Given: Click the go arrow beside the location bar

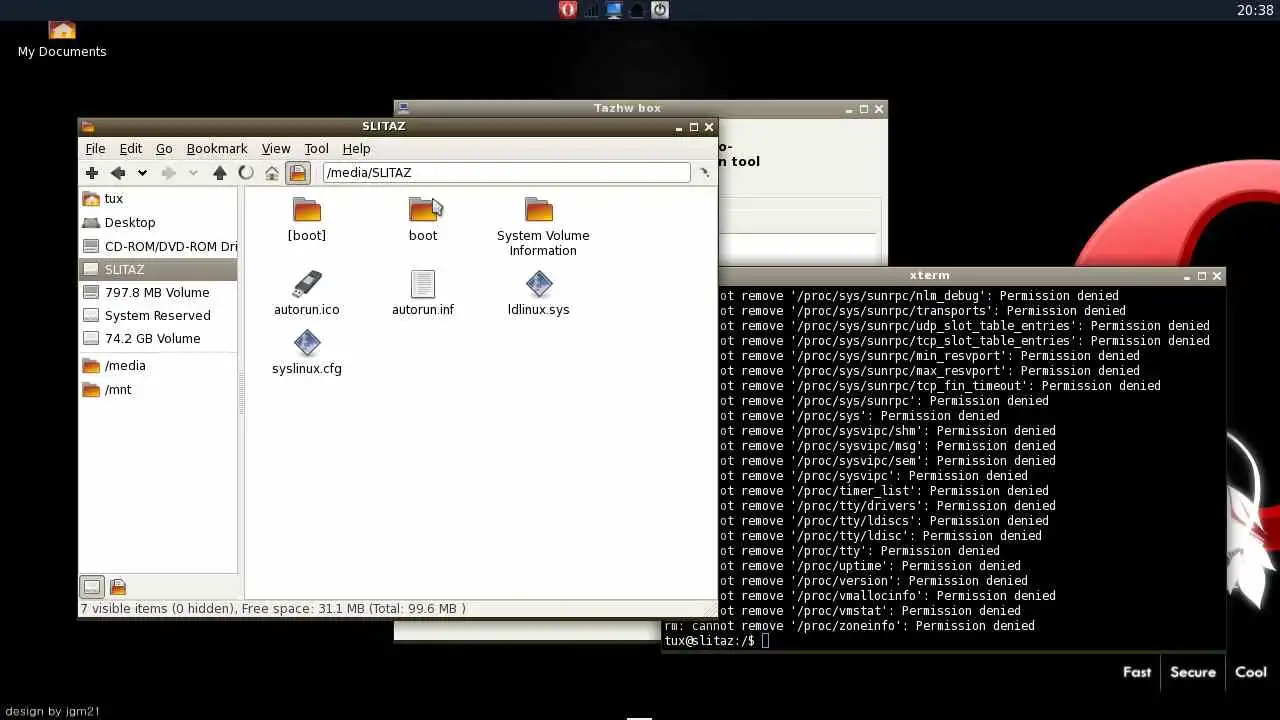Looking at the screenshot, I should pyautogui.click(x=704, y=173).
